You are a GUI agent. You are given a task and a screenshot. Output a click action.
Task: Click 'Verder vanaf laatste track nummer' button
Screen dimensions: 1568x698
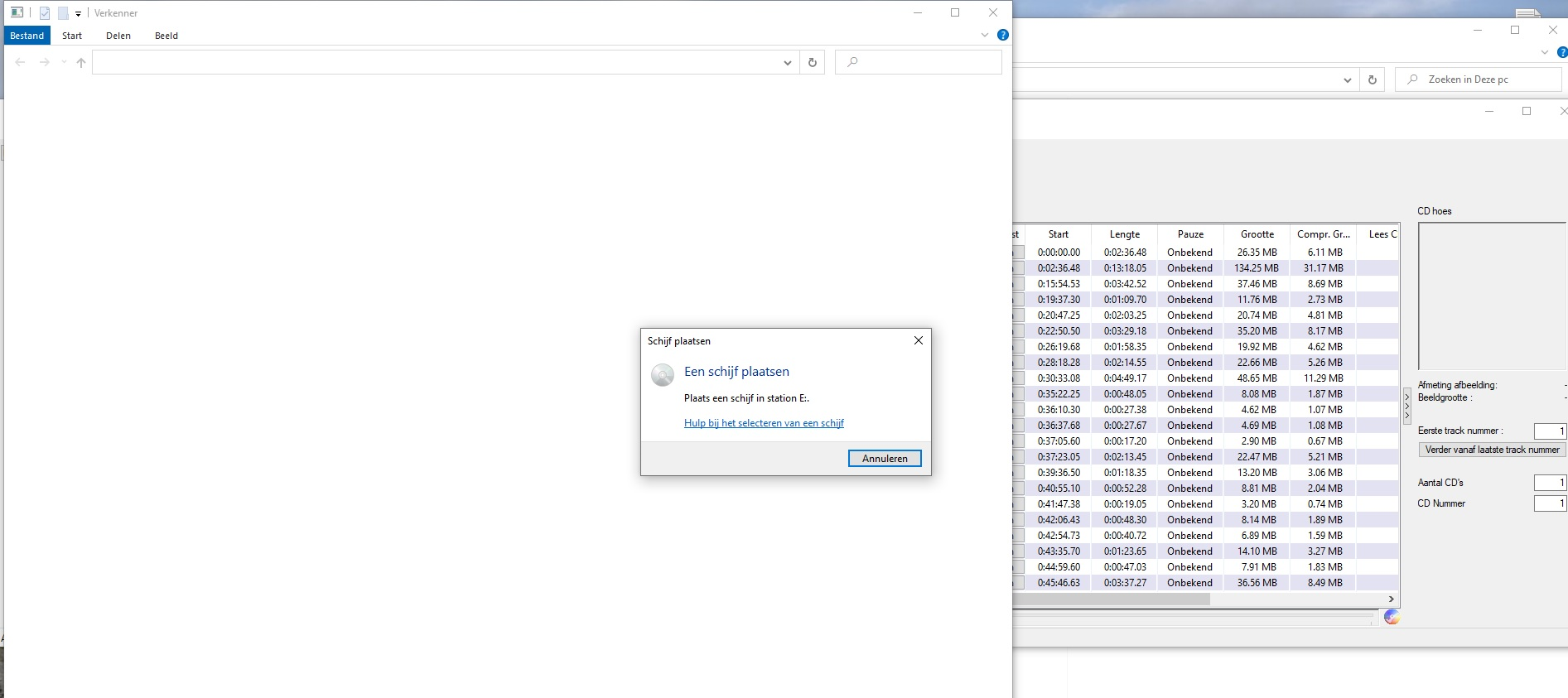pyautogui.click(x=1492, y=450)
